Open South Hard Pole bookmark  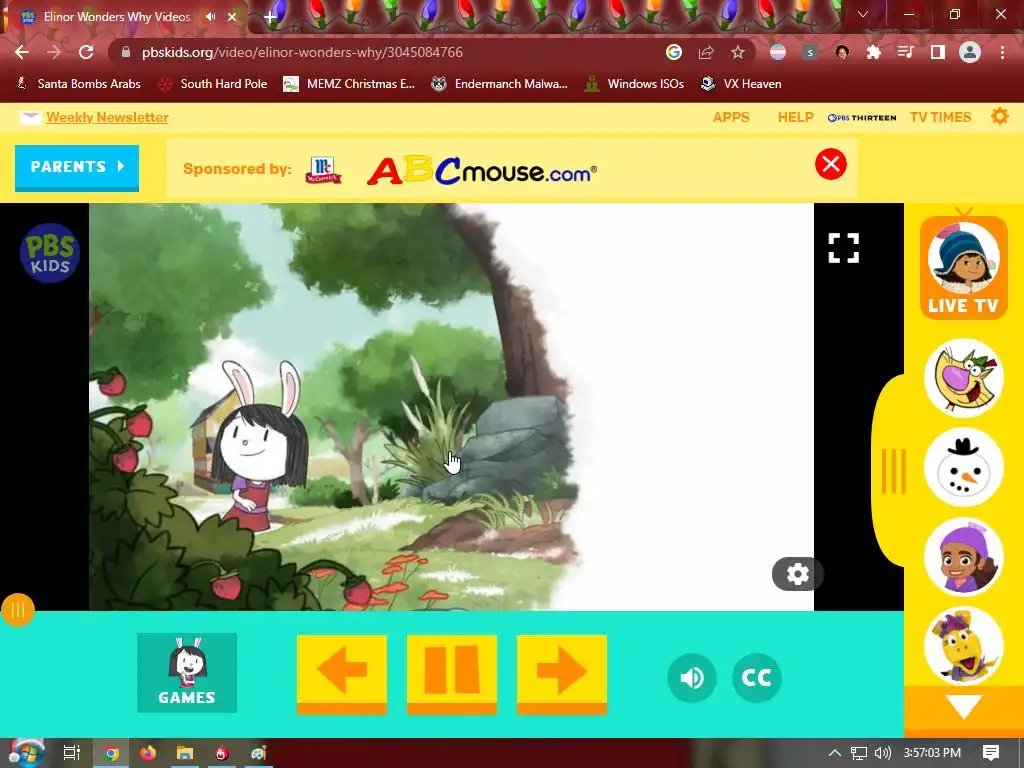(x=213, y=84)
